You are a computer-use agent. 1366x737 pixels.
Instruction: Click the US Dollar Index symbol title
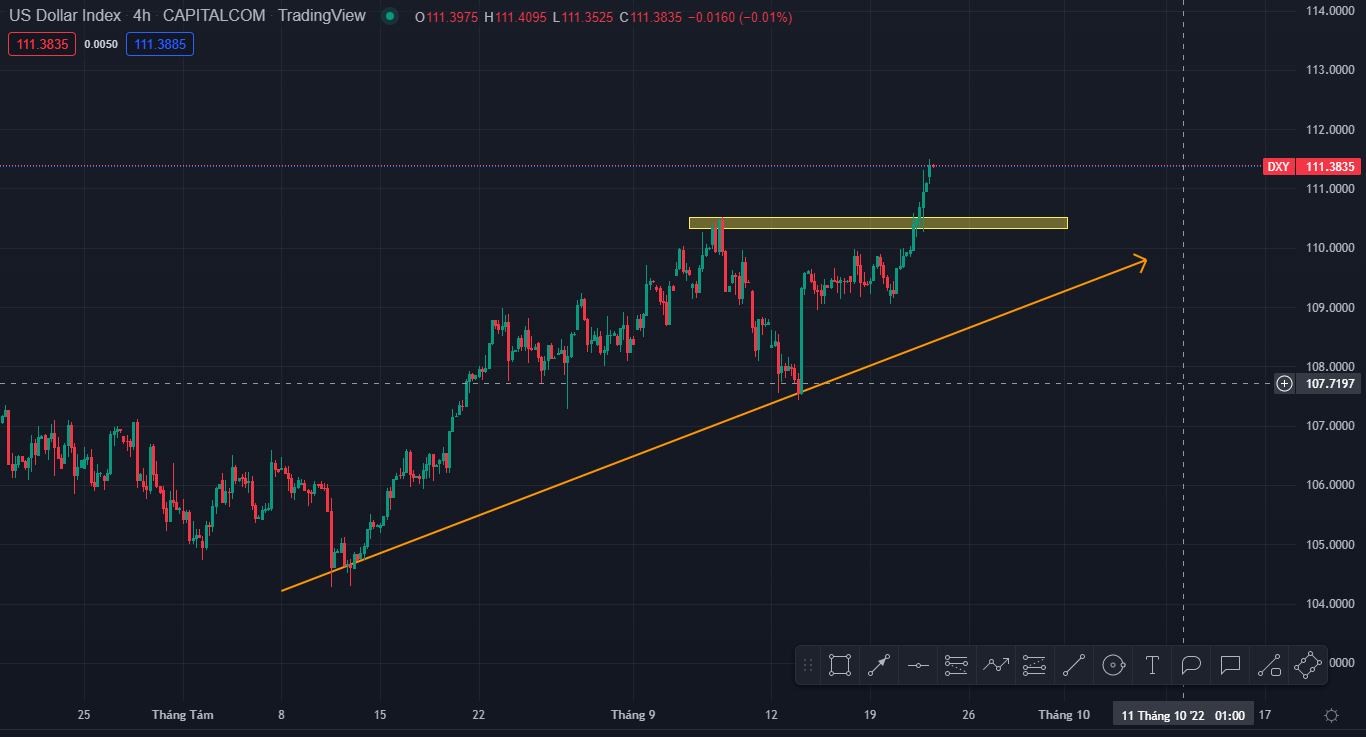click(65, 16)
